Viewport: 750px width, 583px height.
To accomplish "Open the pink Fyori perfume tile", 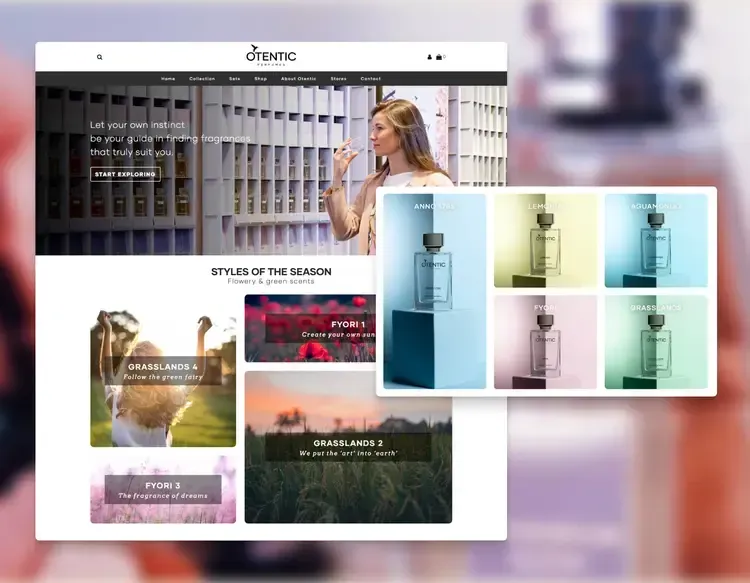I will coord(545,341).
